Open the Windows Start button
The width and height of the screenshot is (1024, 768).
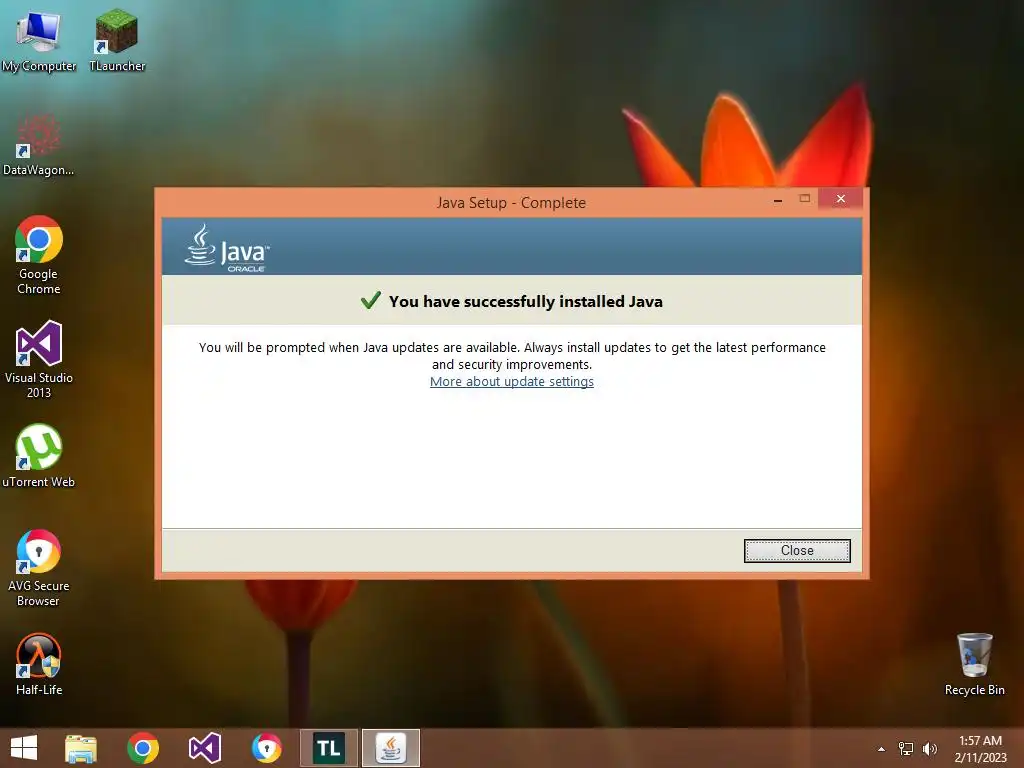click(24, 748)
